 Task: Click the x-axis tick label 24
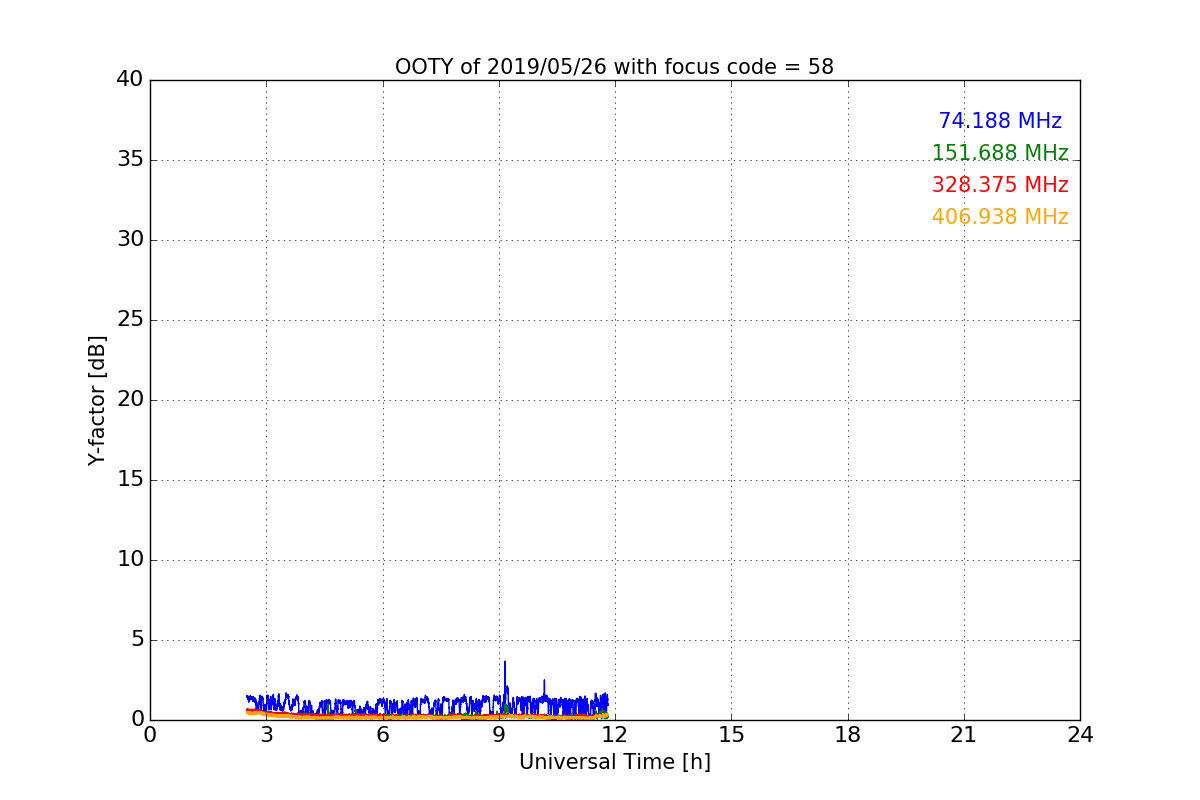point(1080,735)
